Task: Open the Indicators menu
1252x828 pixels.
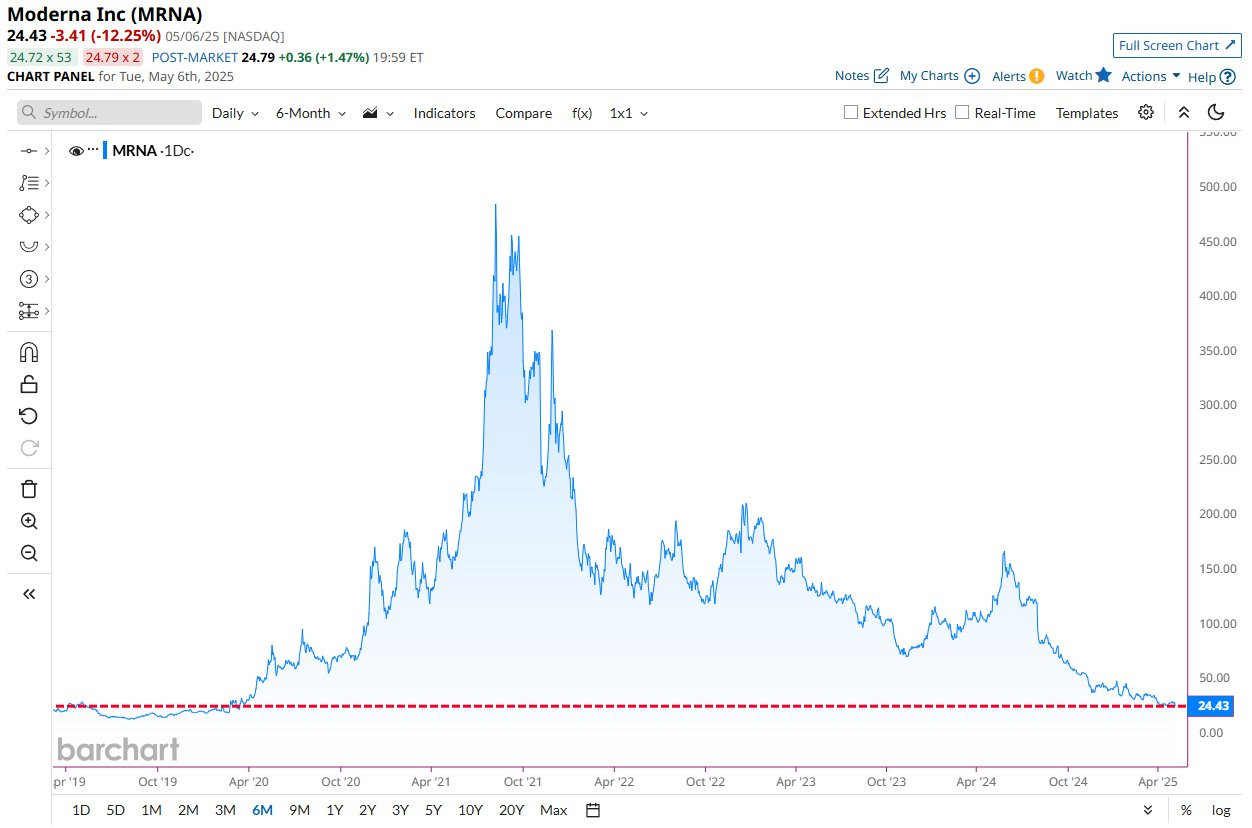Action: click(444, 113)
